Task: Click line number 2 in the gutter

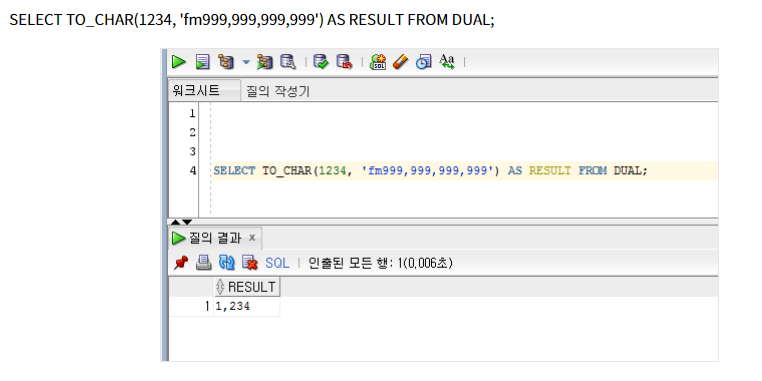Action: (192, 133)
